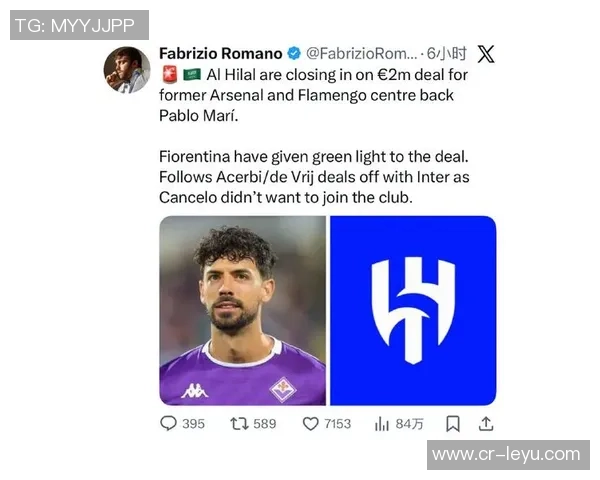This screenshot has width=600, height=480.
Task: Click the red siren emoji starting the tweet
Action: (168, 75)
